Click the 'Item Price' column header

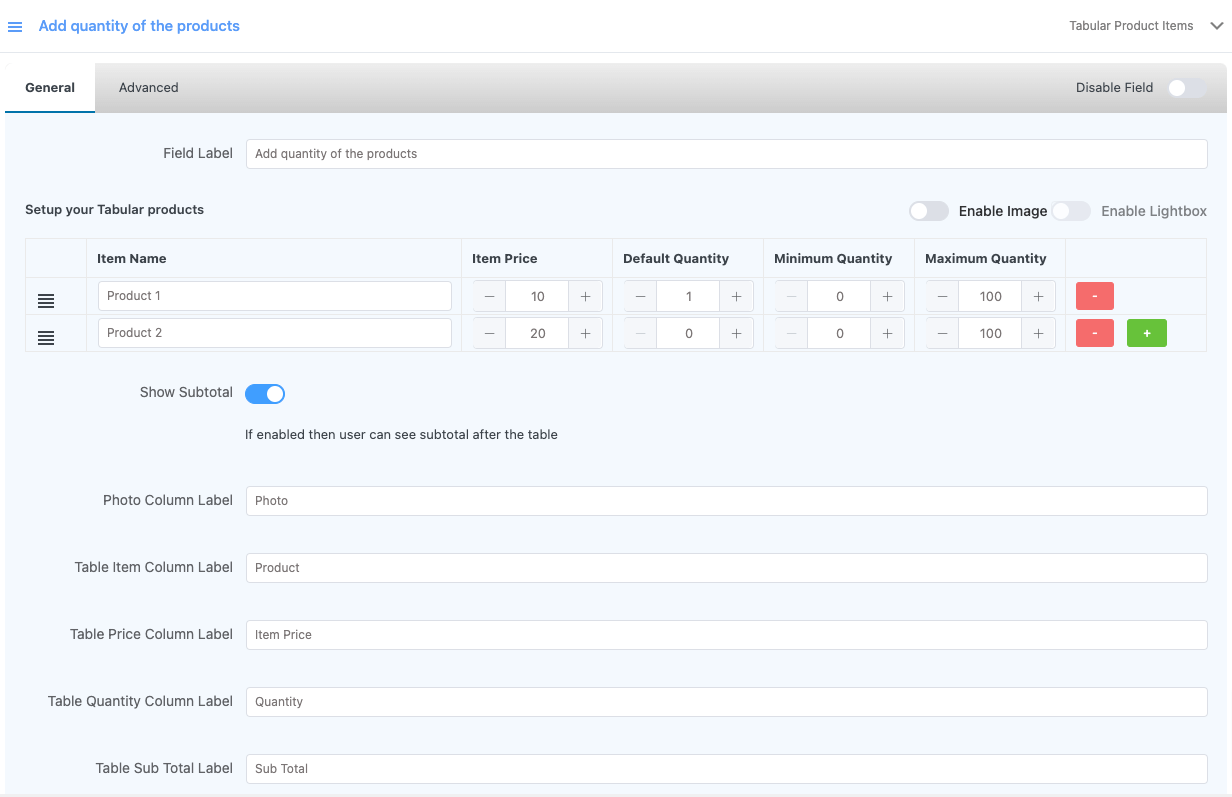pos(505,259)
